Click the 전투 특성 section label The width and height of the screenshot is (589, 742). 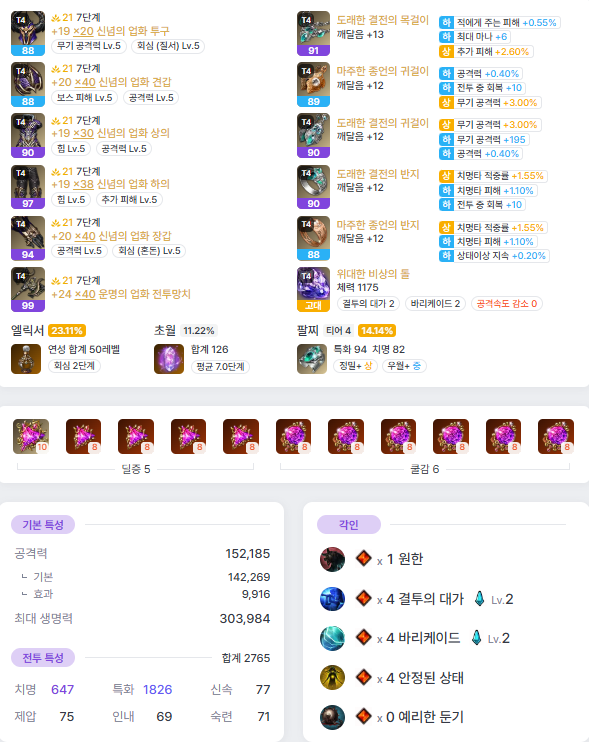pos(43,657)
